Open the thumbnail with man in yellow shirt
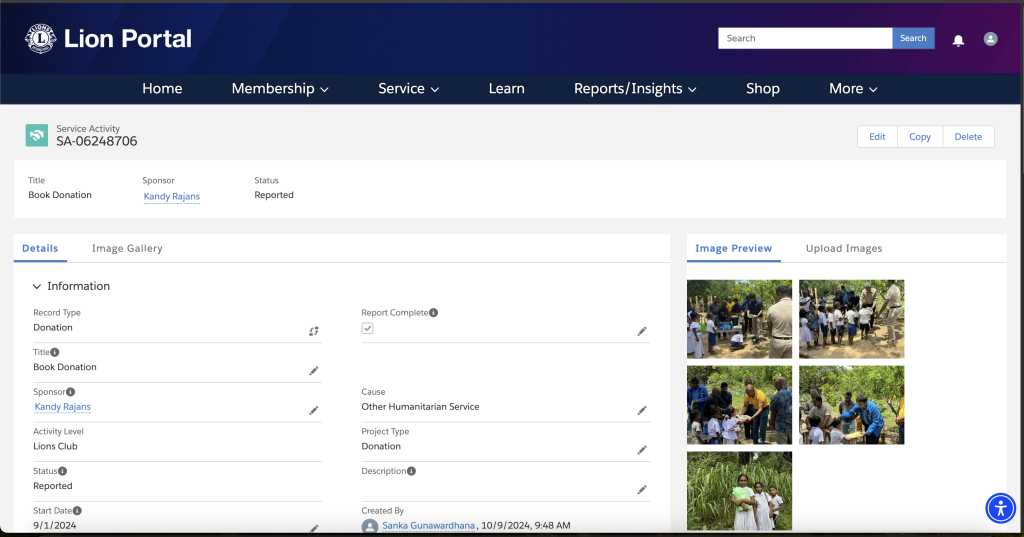Image resolution: width=1024 pixels, height=537 pixels. [739, 405]
